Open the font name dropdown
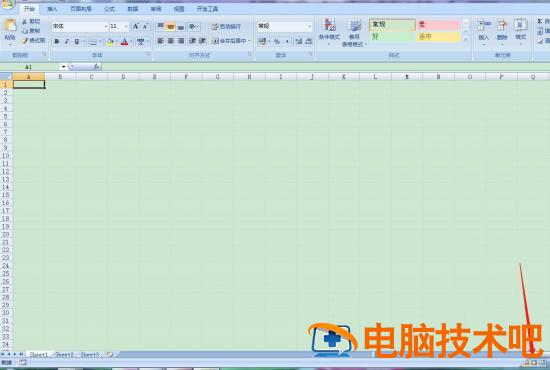 (105, 27)
